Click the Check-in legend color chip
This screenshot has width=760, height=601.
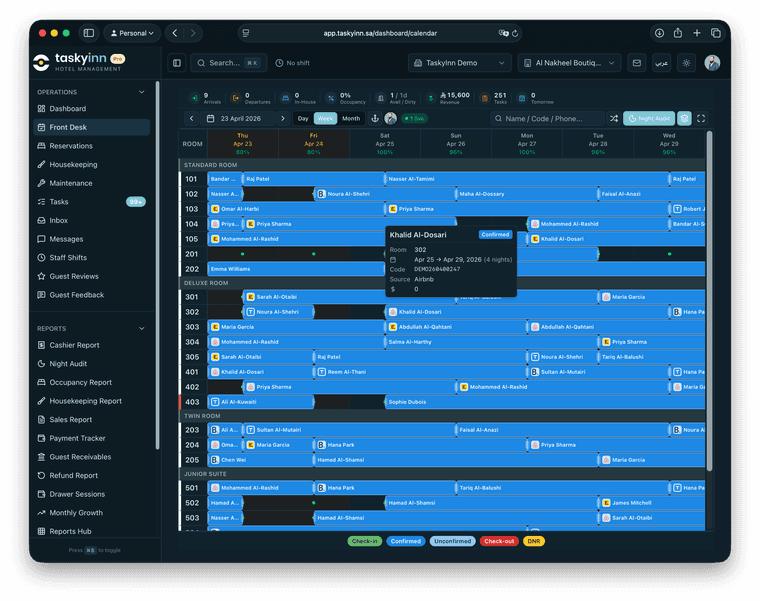[x=364, y=541]
